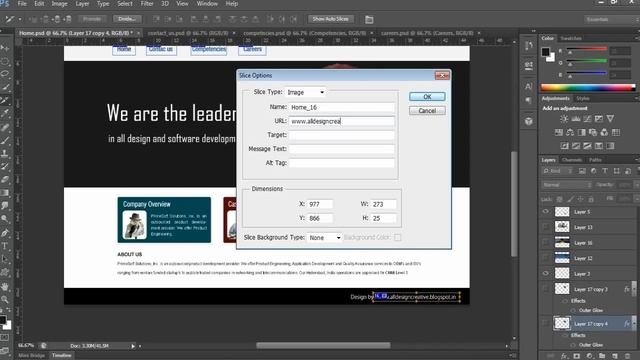Open the Filter menu
The image size is (640, 360).
(x=147, y=4)
